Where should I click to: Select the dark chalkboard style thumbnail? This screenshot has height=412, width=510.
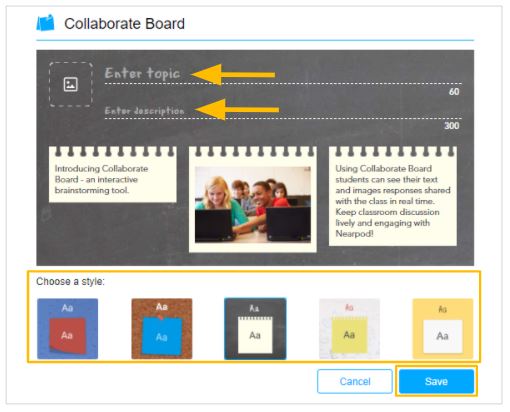pos(255,329)
